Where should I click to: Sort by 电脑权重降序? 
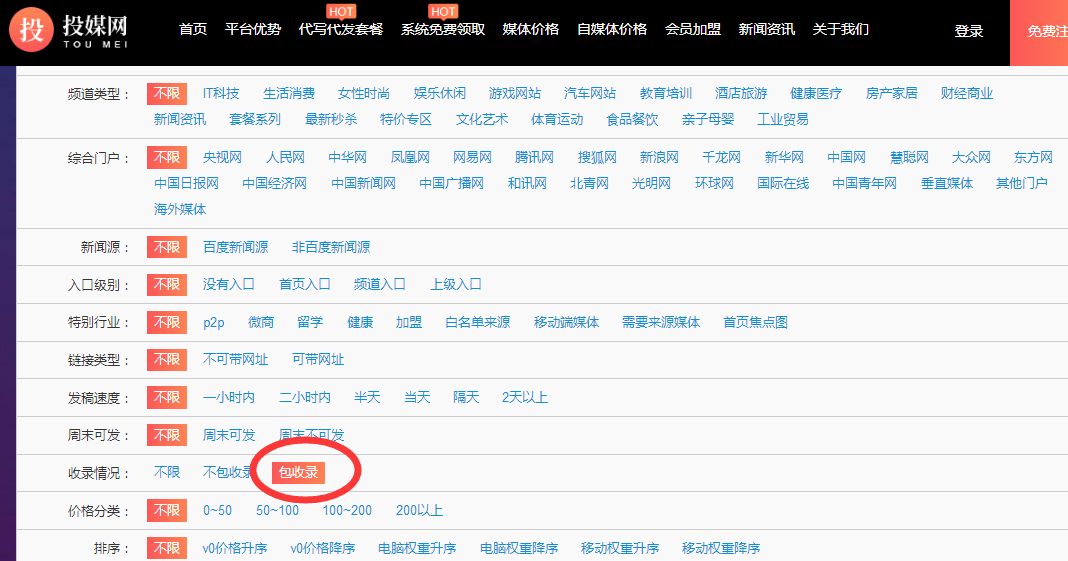(518, 548)
